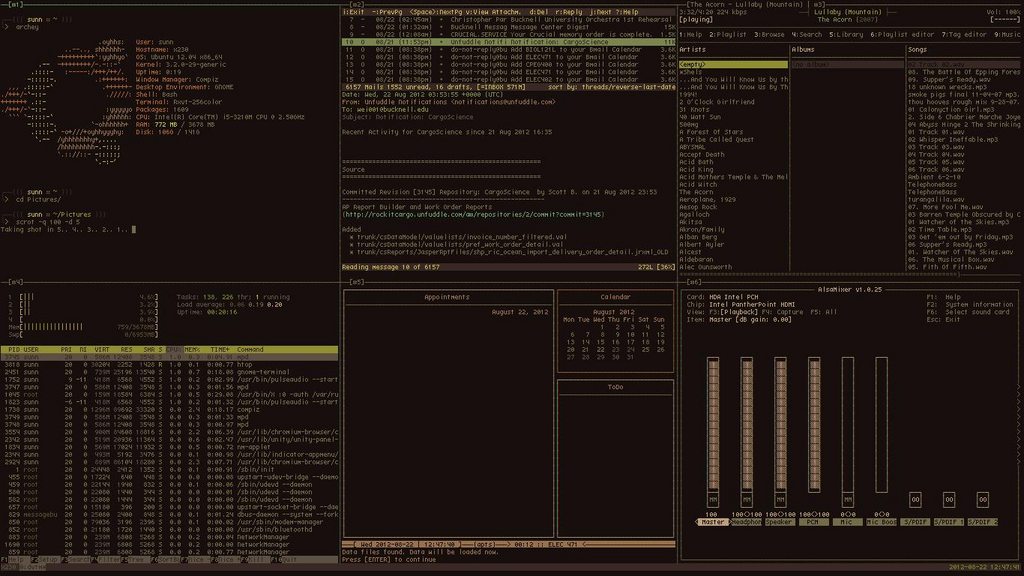Sort htop by the CPU% column header

174,350
